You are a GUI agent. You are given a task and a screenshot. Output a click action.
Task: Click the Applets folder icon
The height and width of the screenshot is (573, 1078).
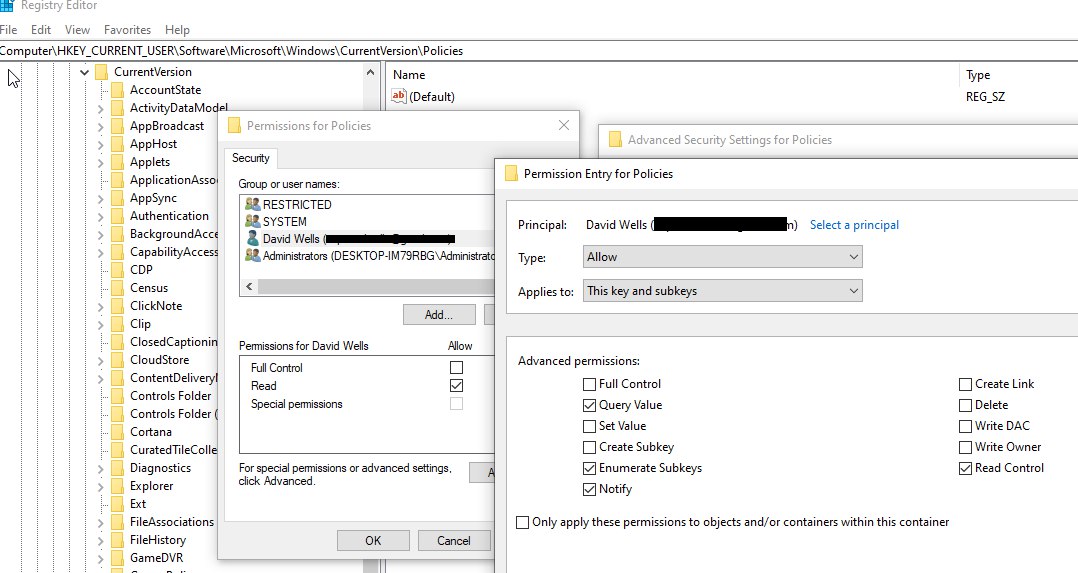[x=118, y=162]
